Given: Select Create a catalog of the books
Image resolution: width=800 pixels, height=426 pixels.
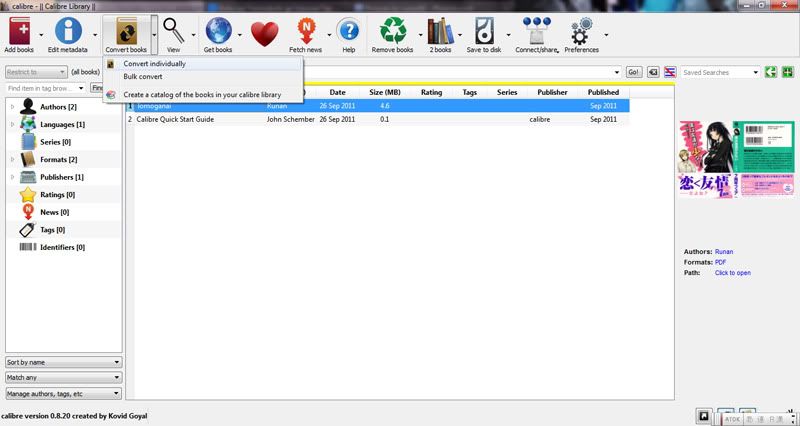Looking at the screenshot, I should tap(203, 95).
